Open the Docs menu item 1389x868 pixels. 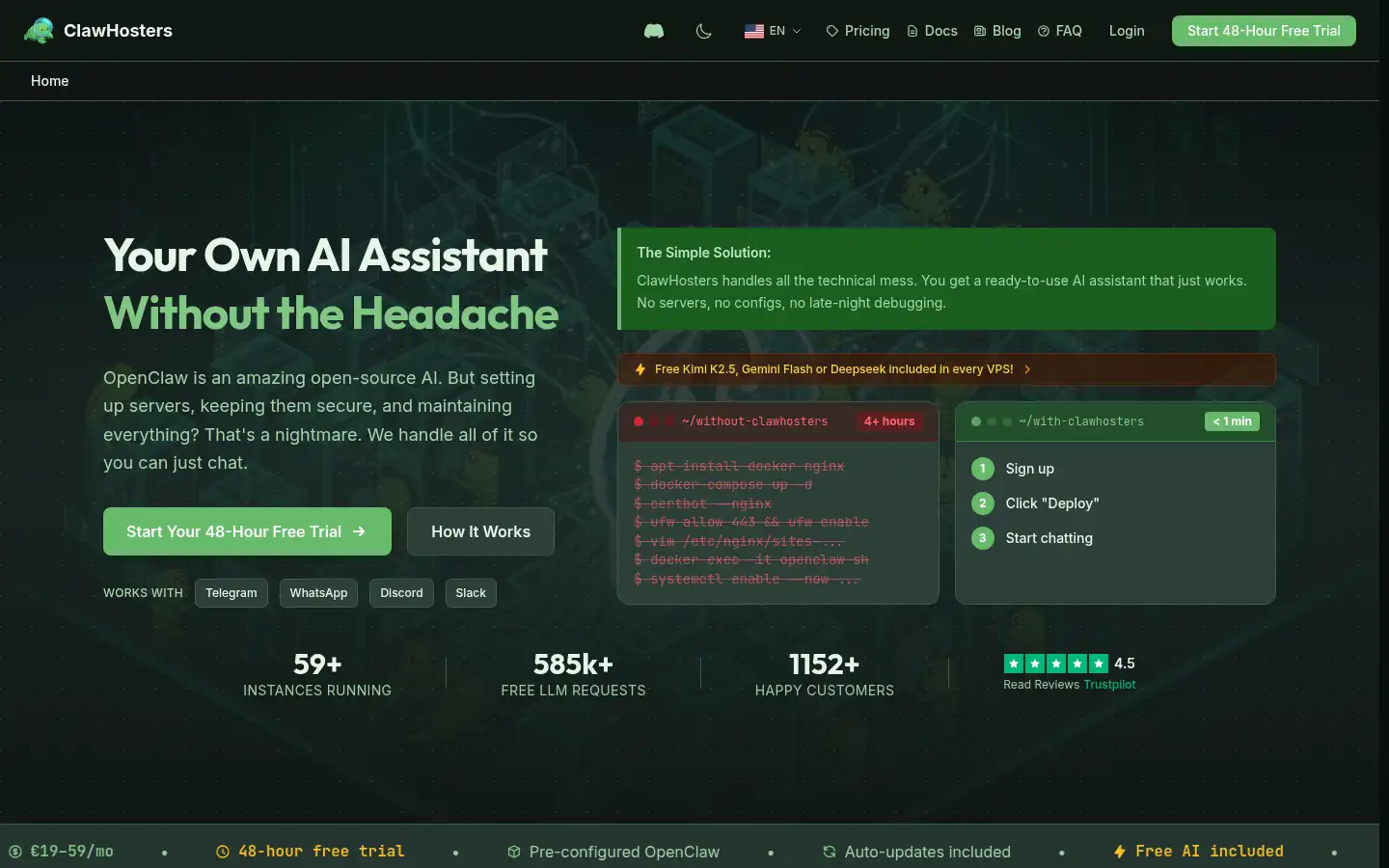click(x=932, y=31)
